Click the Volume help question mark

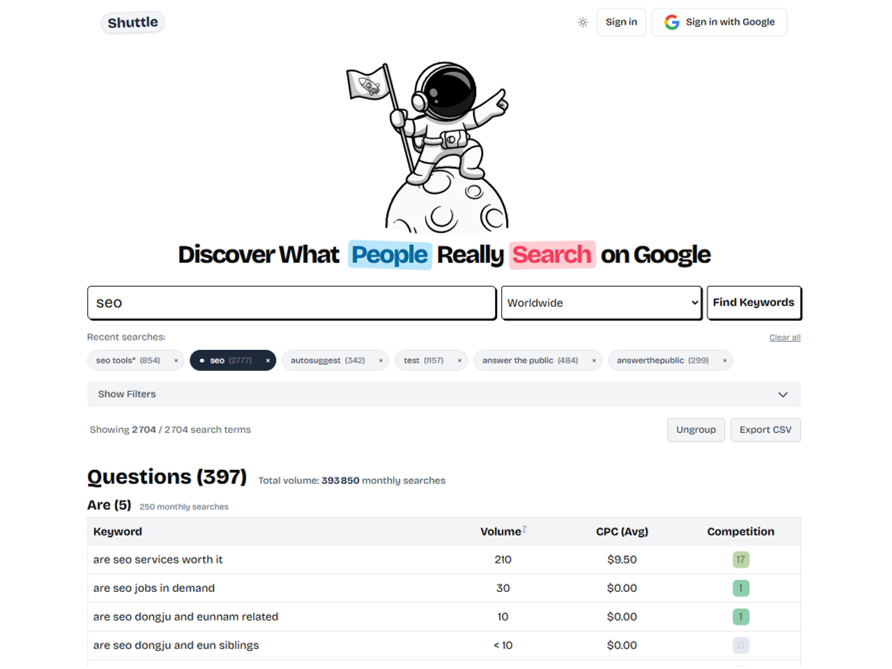(x=524, y=528)
